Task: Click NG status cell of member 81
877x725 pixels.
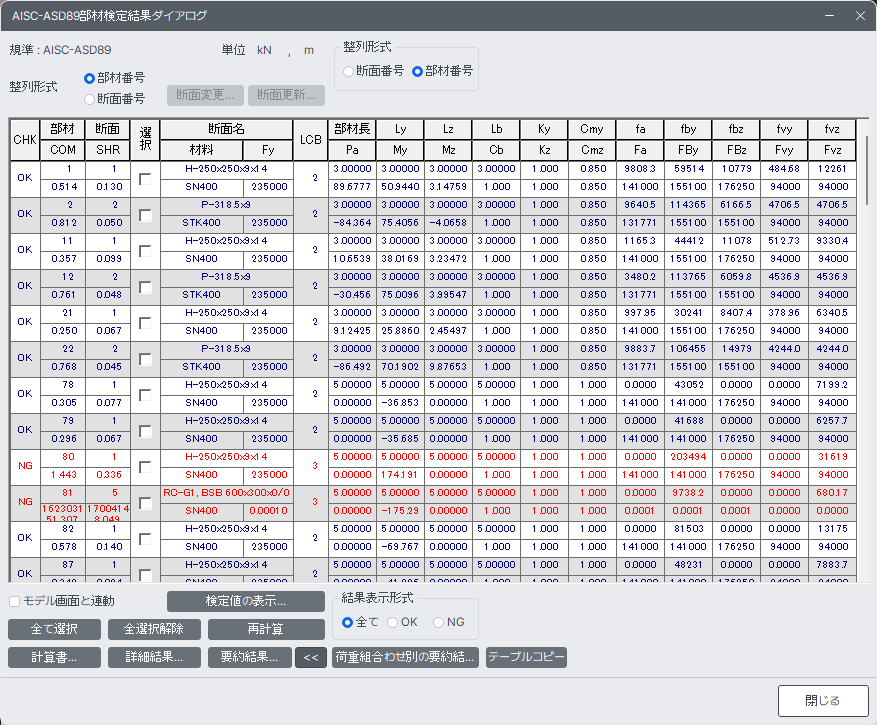Action: click(25, 502)
